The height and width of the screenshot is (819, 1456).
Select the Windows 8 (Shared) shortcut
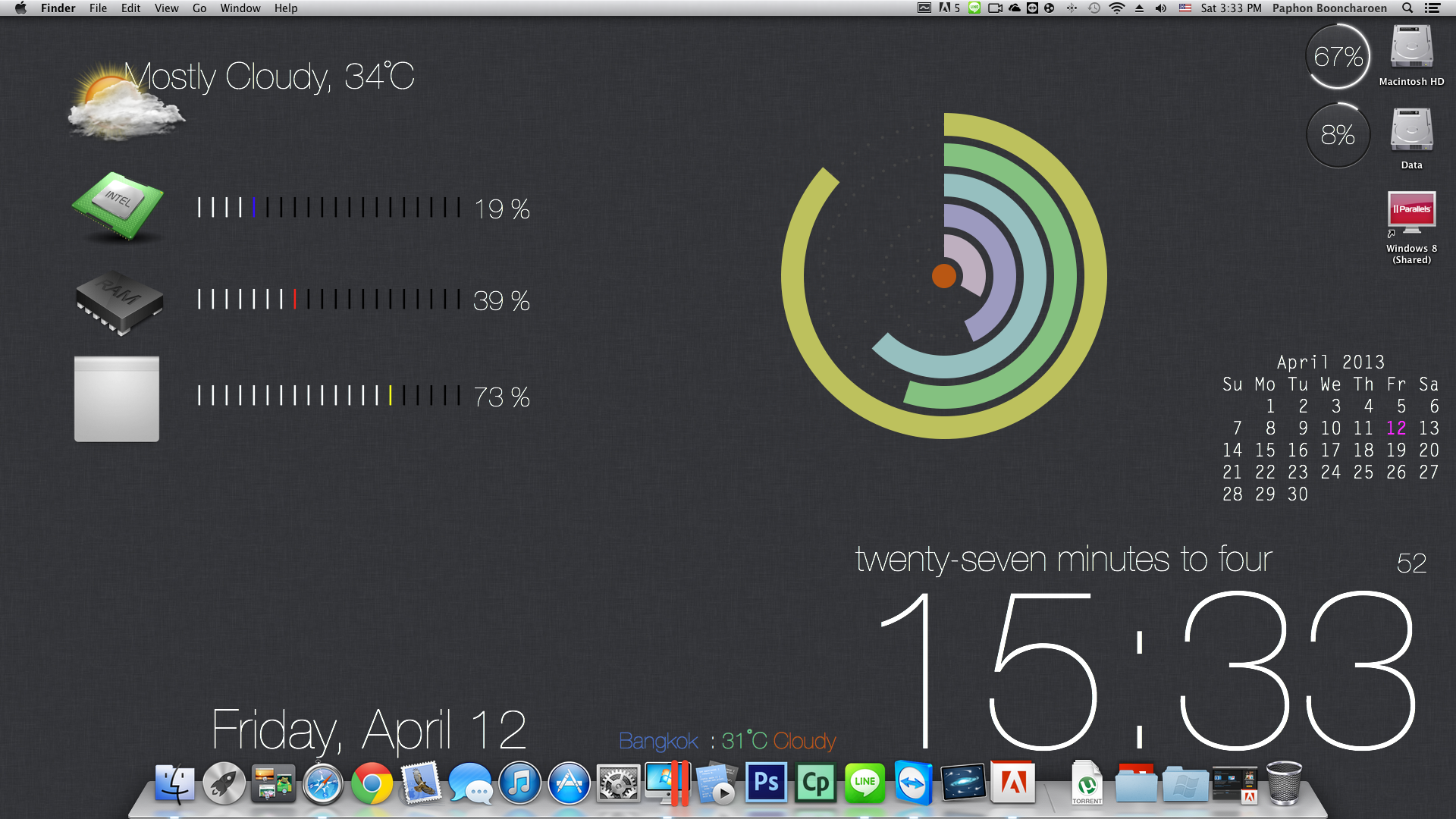click(1410, 214)
